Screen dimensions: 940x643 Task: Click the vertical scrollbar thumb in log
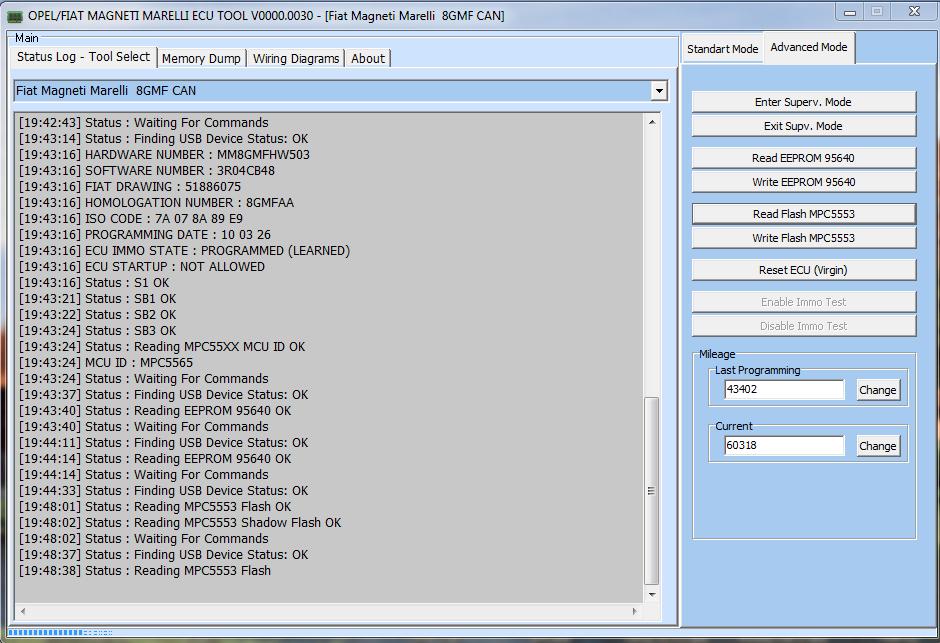[652, 491]
